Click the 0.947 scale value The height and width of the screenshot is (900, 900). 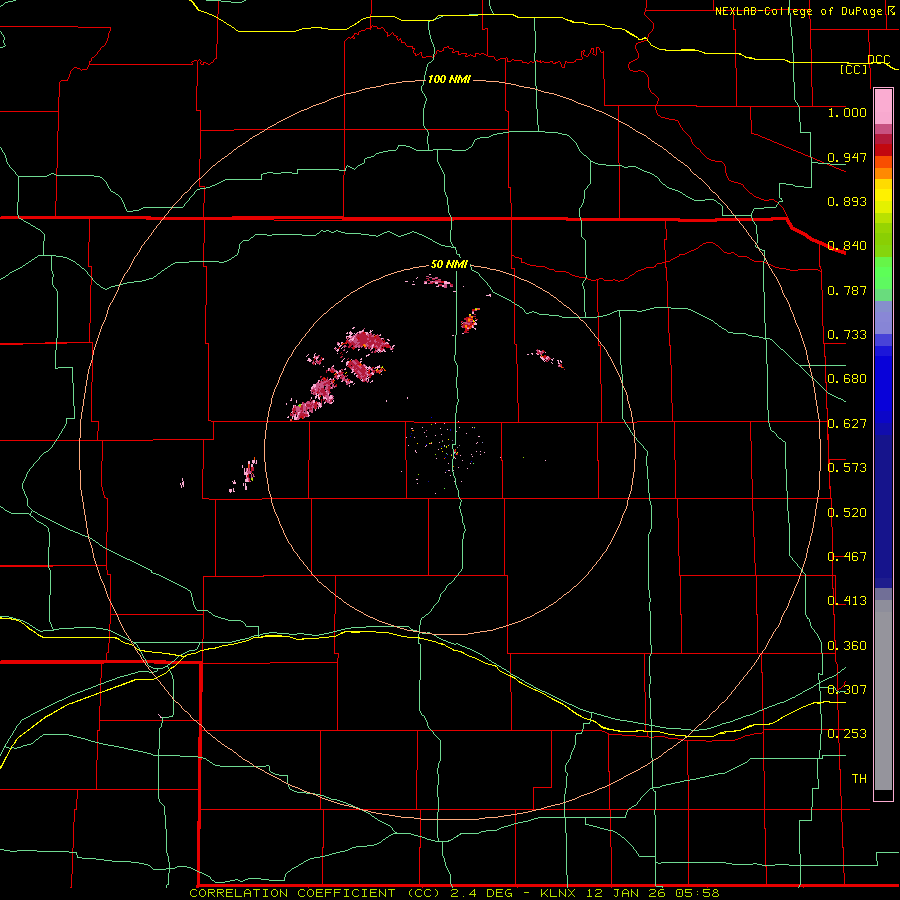847,157
